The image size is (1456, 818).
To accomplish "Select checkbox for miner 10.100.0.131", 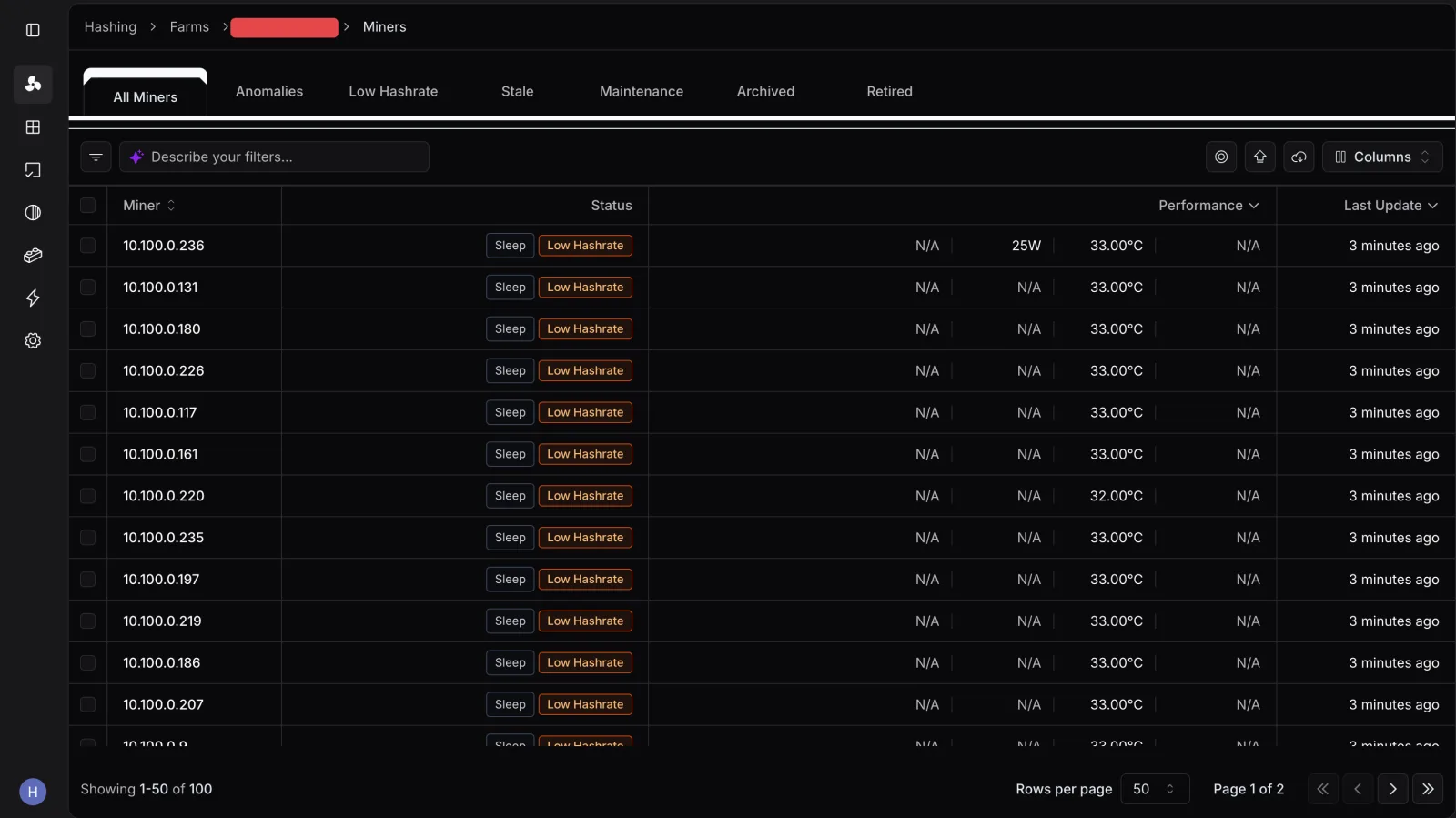I will click(87, 288).
